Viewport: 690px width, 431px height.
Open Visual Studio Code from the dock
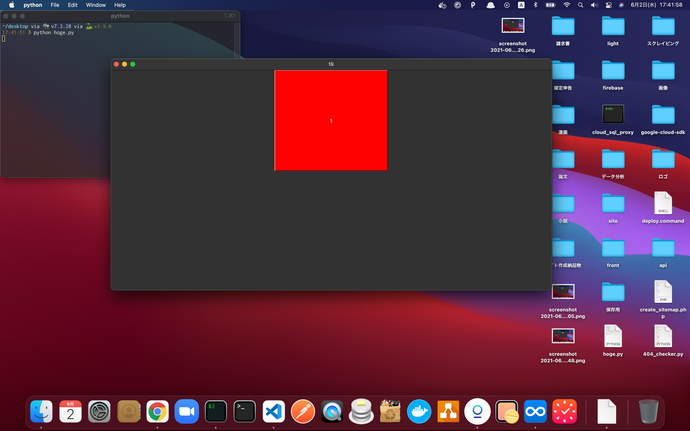273,411
